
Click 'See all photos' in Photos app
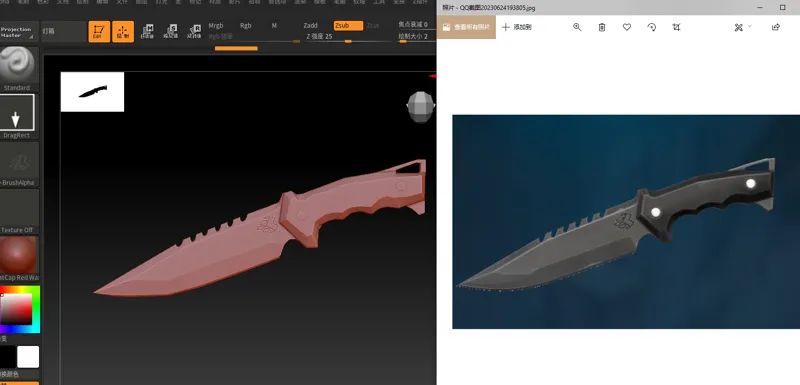466,27
